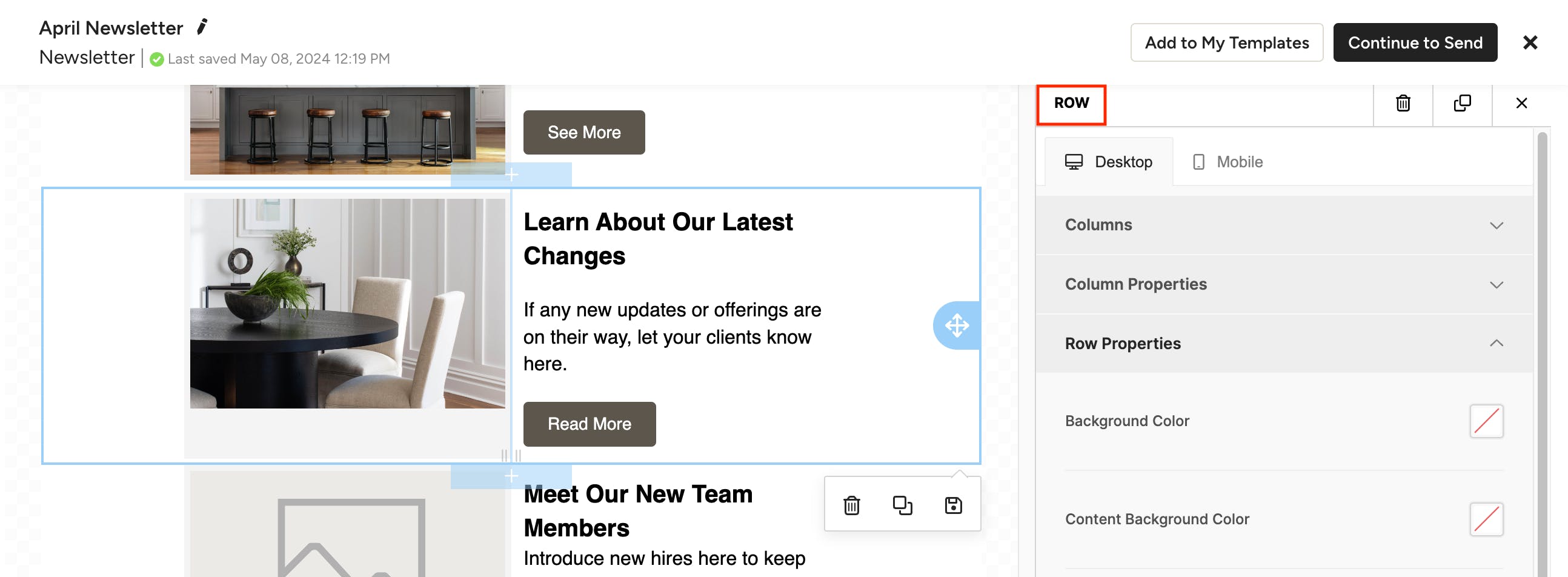Duplicate row using panel copy icon
This screenshot has width=1568, height=577.
point(1462,103)
